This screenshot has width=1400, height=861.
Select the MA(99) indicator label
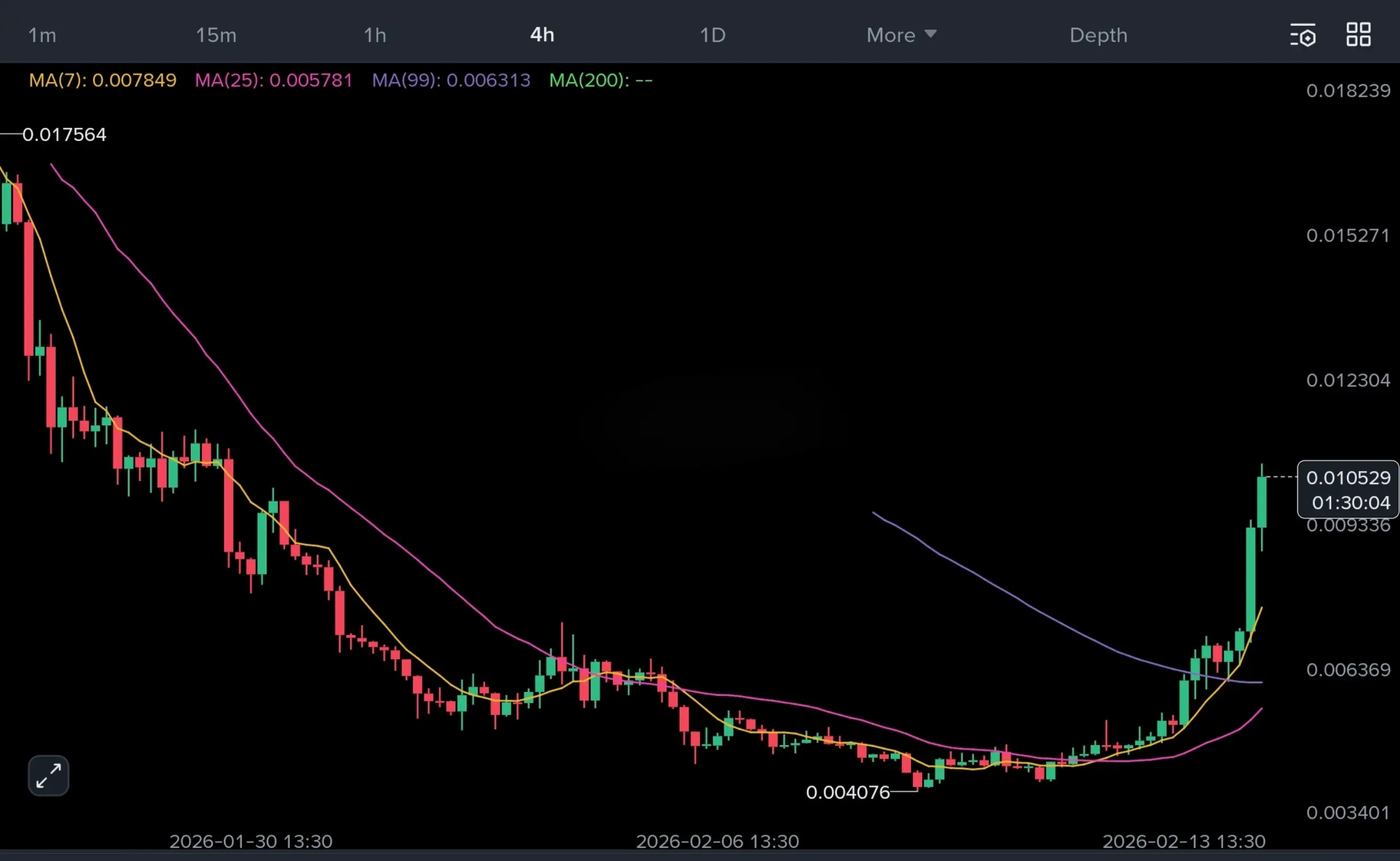[451, 80]
